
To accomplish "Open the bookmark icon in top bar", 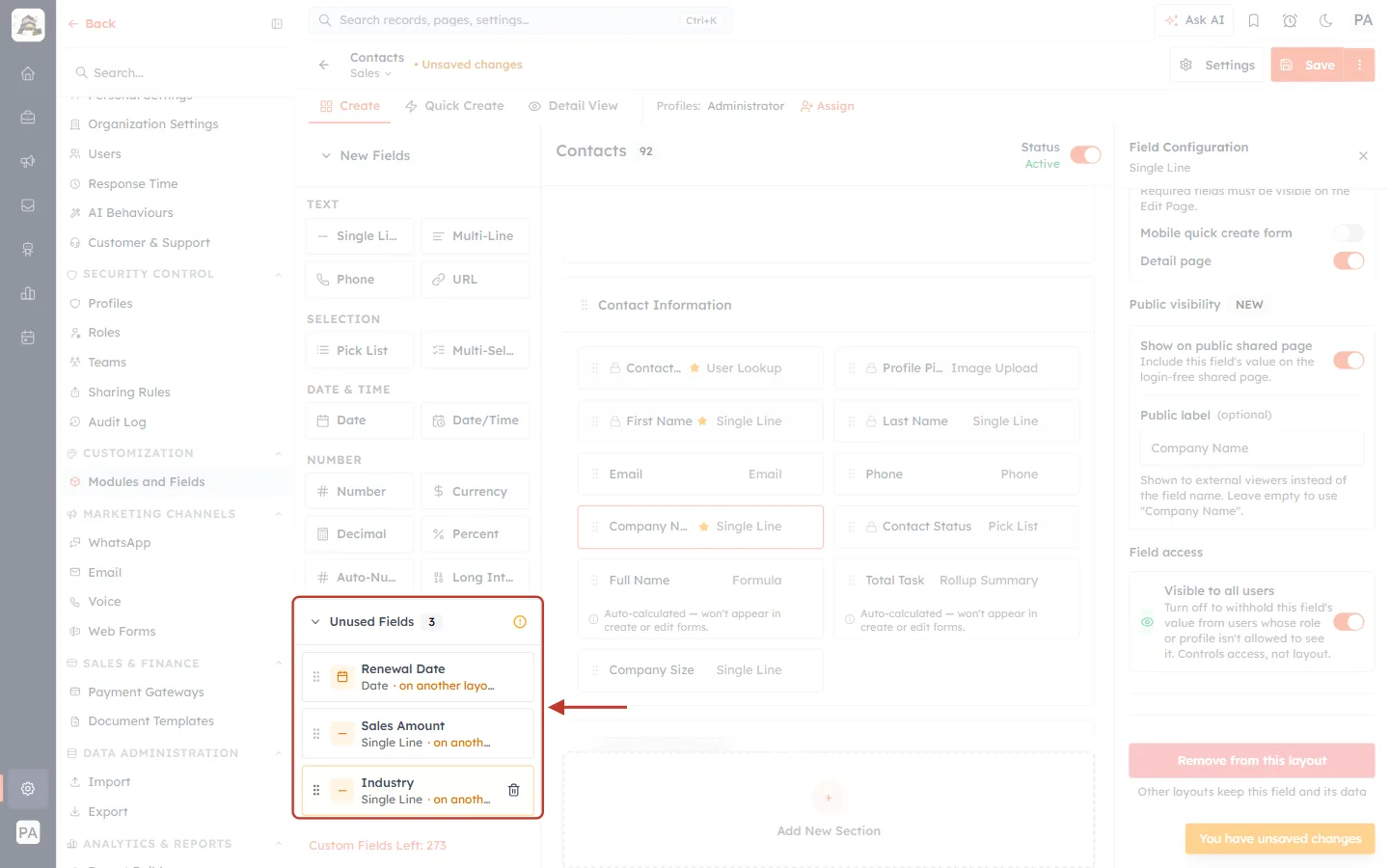I will (1254, 20).
